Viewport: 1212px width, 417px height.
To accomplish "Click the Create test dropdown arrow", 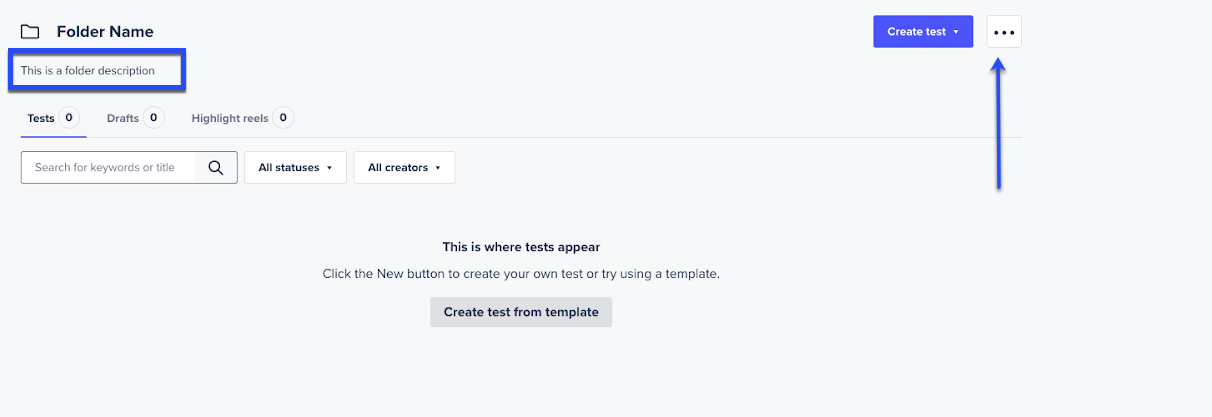I will [x=956, y=32].
